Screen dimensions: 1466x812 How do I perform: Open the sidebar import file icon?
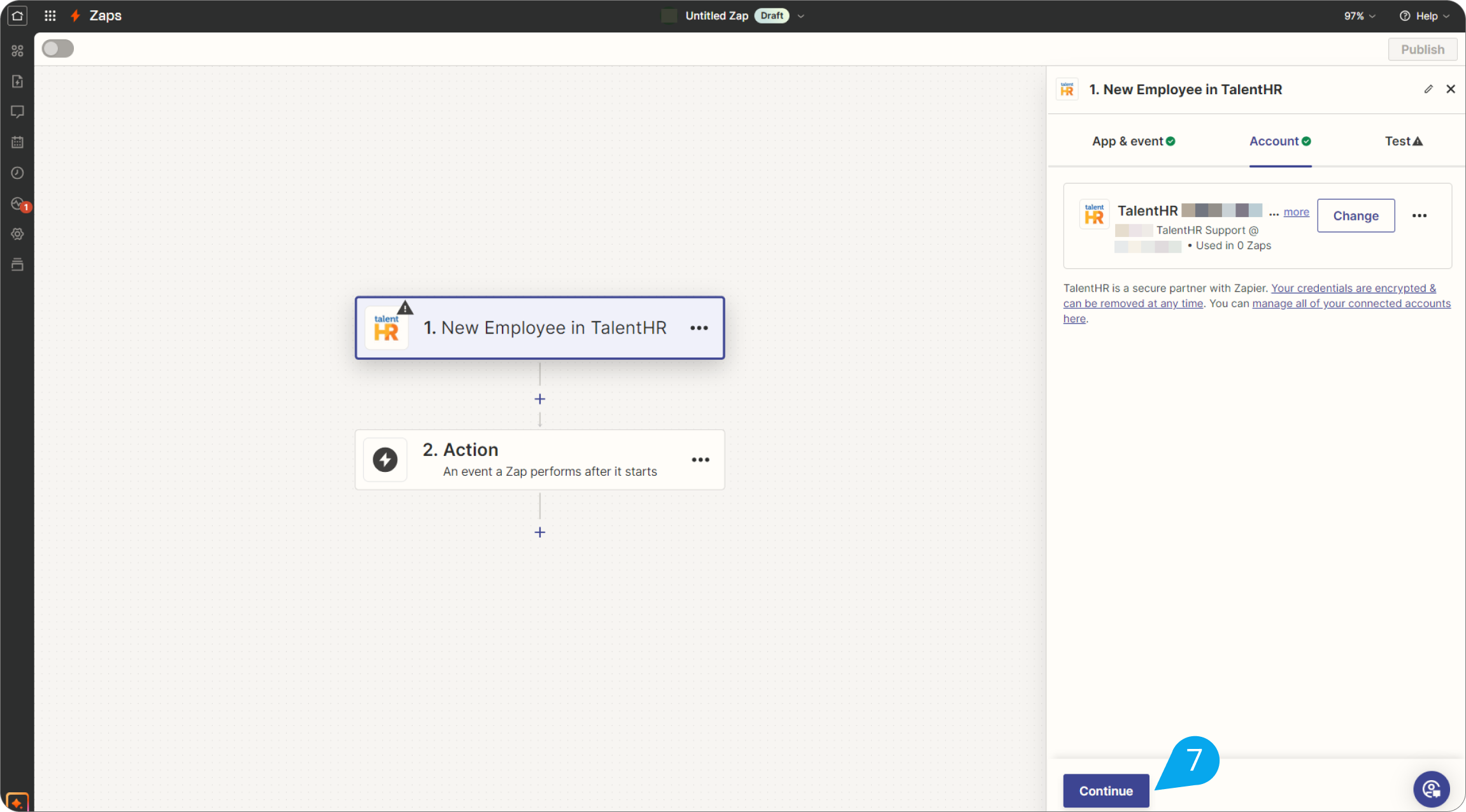point(17,81)
